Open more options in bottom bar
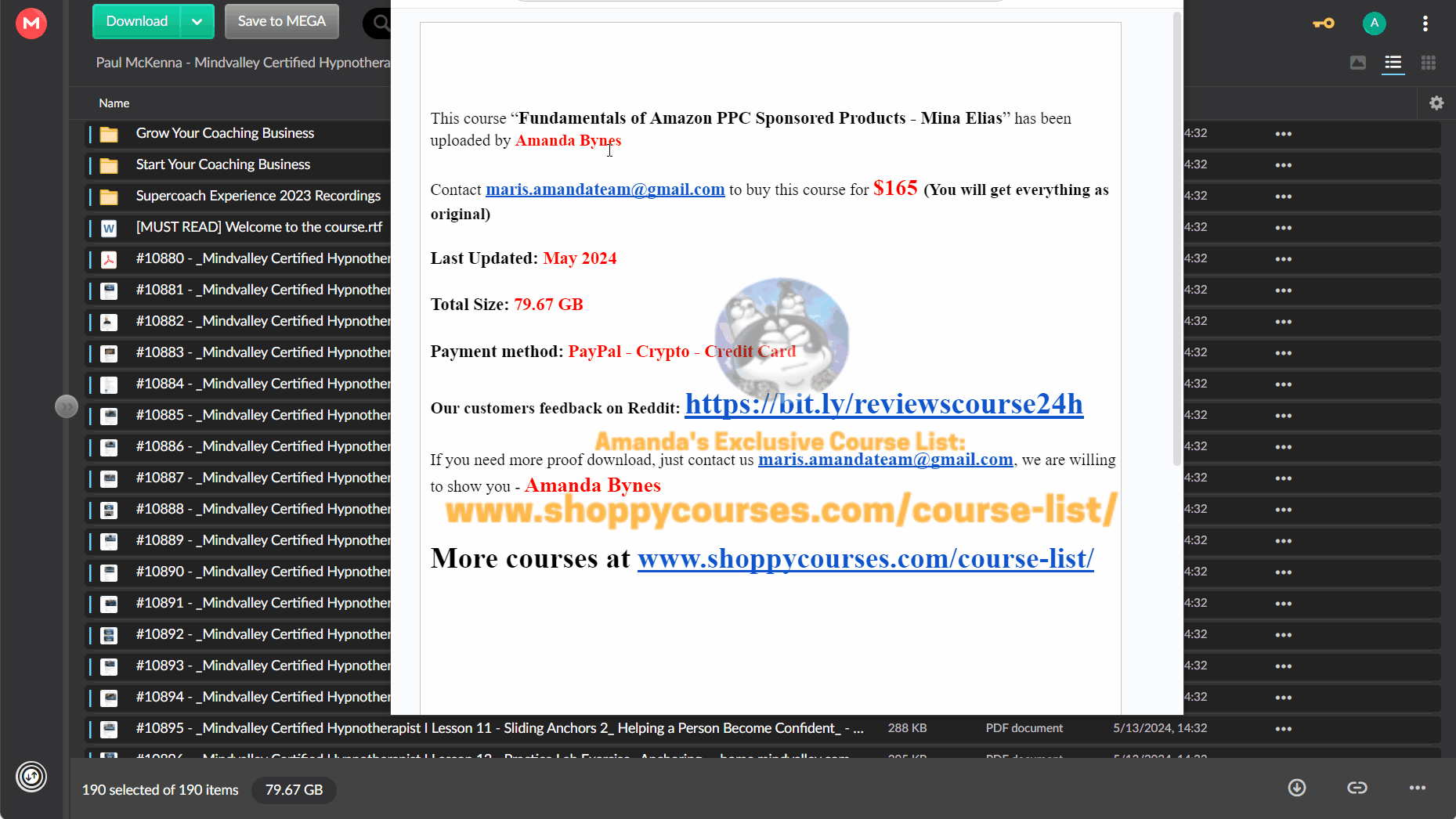Image resolution: width=1456 pixels, height=819 pixels. pos(1418,788)
